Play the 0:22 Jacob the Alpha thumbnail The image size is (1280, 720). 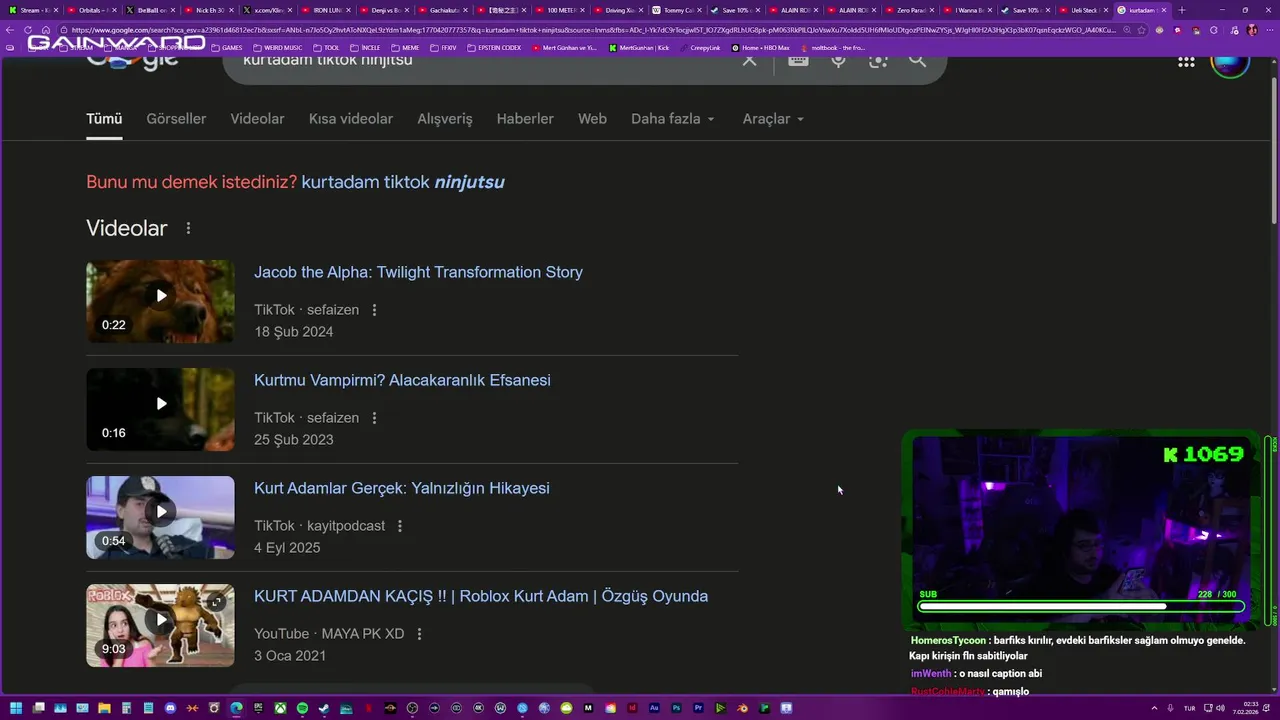pyautogui.click(x=160, y=301)
